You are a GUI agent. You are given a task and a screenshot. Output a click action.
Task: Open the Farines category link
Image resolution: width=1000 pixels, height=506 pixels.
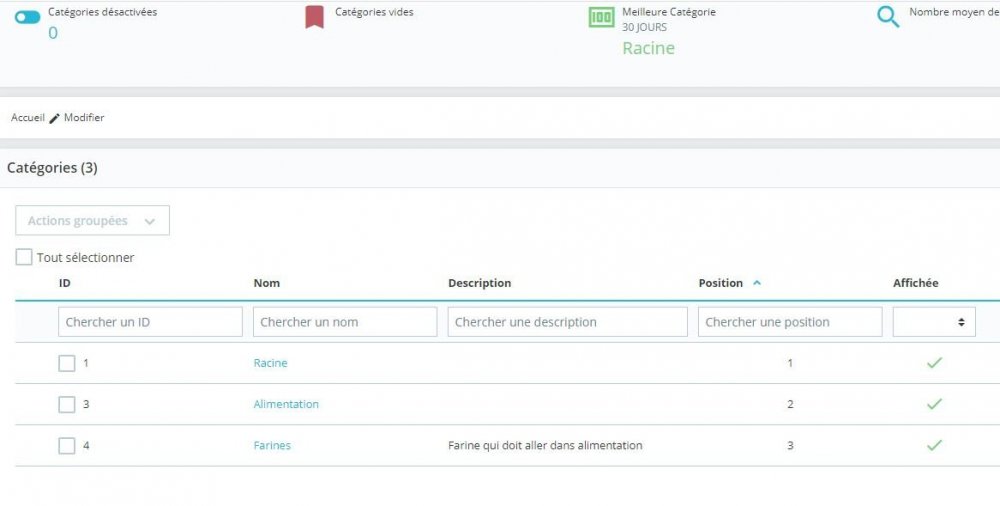(272, 445)
